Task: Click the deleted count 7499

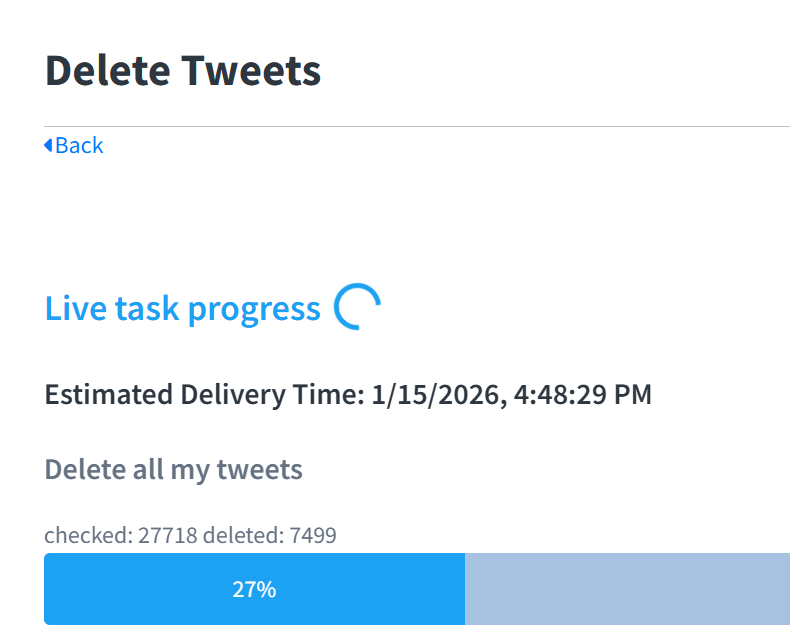Action: tap(313, 536)
